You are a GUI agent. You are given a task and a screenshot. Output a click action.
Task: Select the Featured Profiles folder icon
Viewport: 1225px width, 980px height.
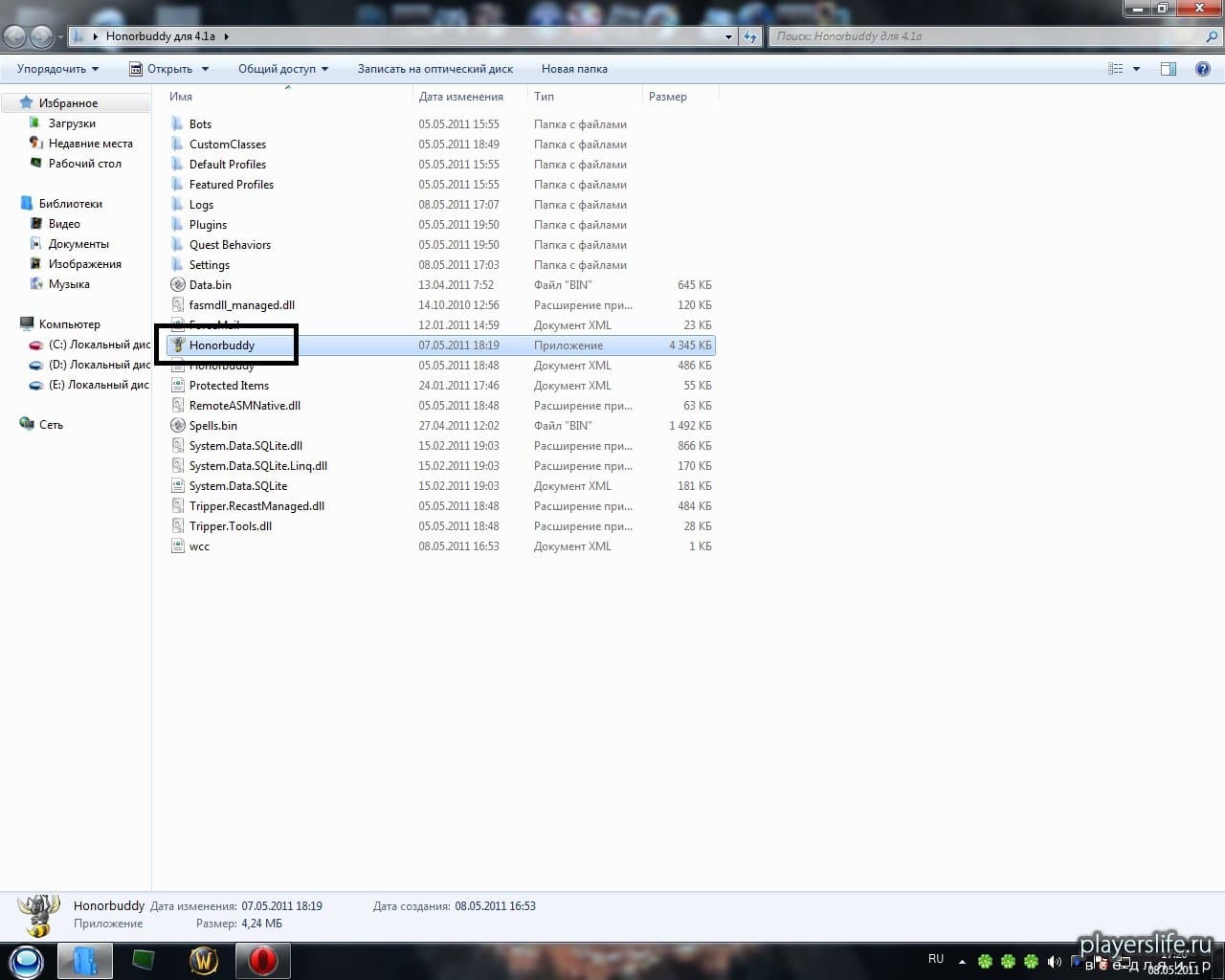tap(177, 185)
